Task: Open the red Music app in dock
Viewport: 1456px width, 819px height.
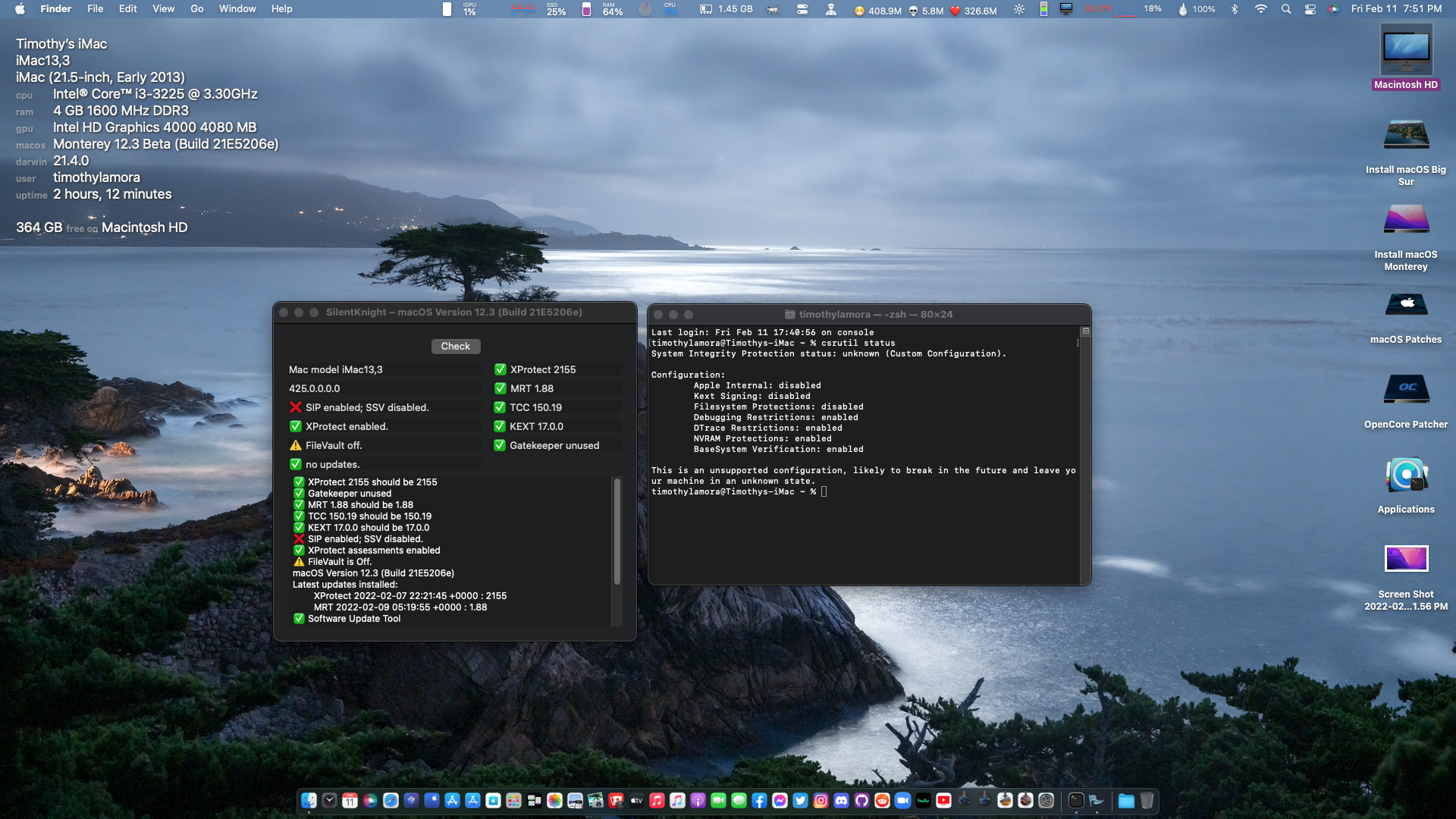Action: click(x=657, y=800)
